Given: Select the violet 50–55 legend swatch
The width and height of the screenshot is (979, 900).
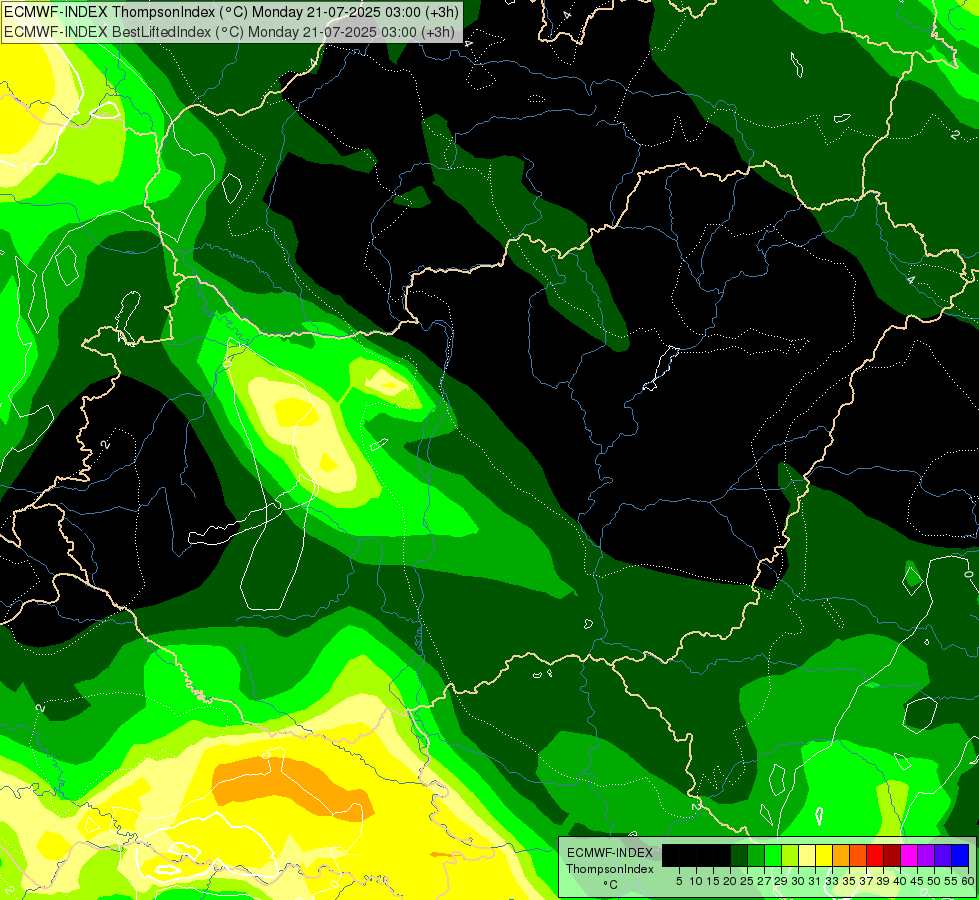Looking at the screenshot, I should [x=943, y=855].
